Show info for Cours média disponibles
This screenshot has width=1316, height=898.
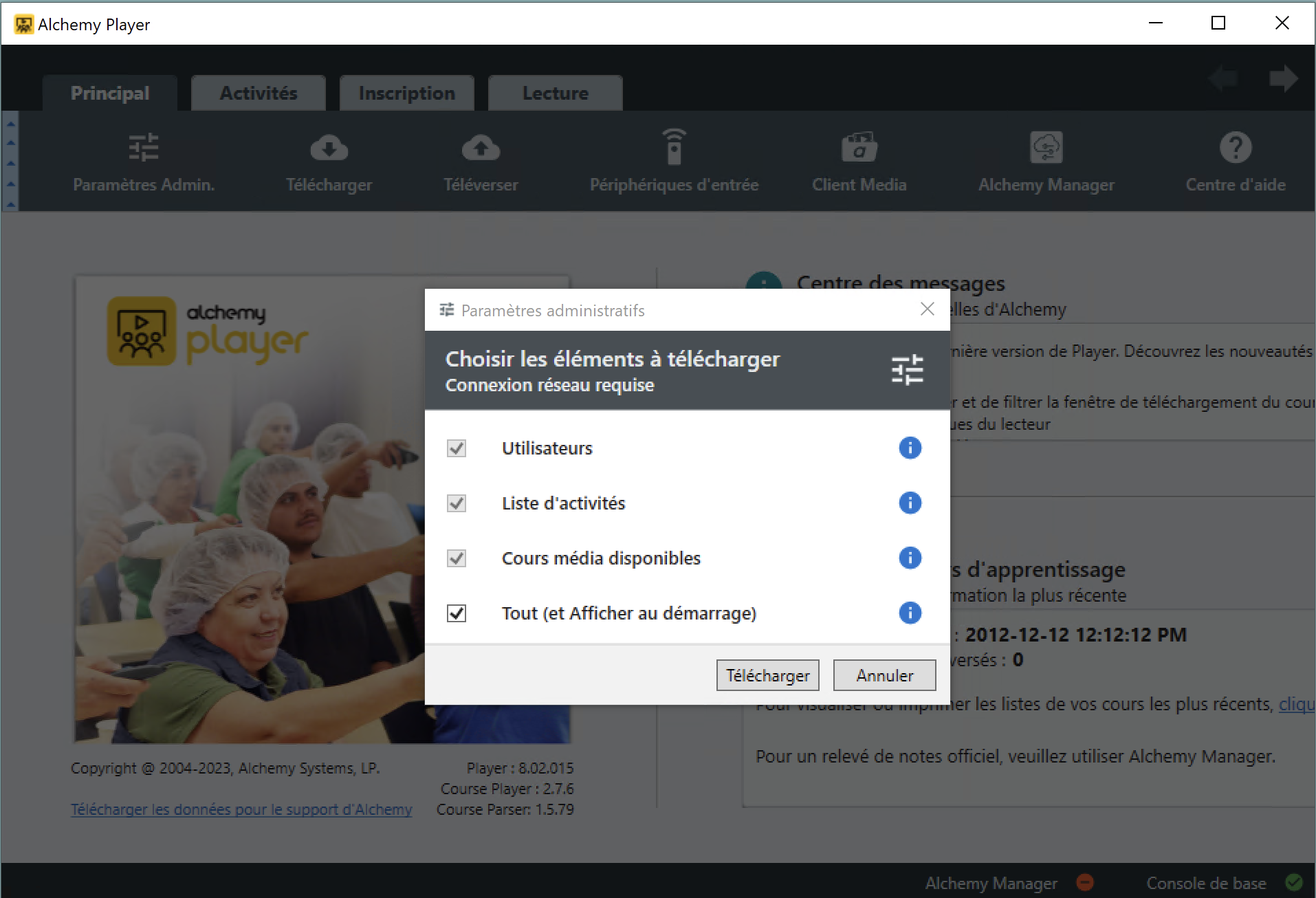click(910, 558)
